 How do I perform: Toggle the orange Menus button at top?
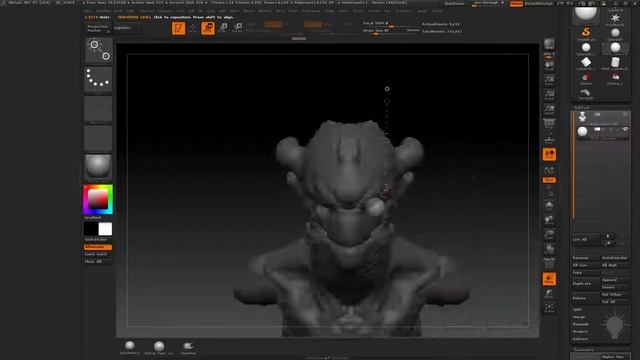(516, 3)
